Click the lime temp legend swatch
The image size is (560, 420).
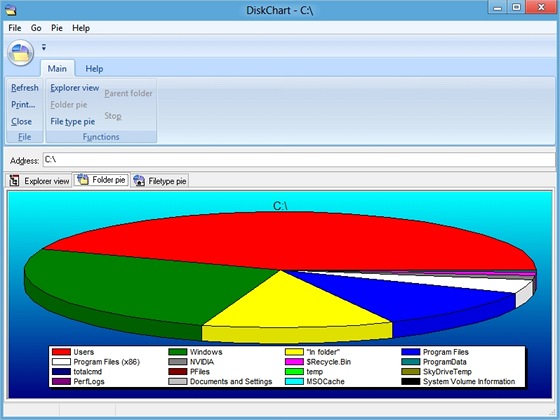pos(294,371)
